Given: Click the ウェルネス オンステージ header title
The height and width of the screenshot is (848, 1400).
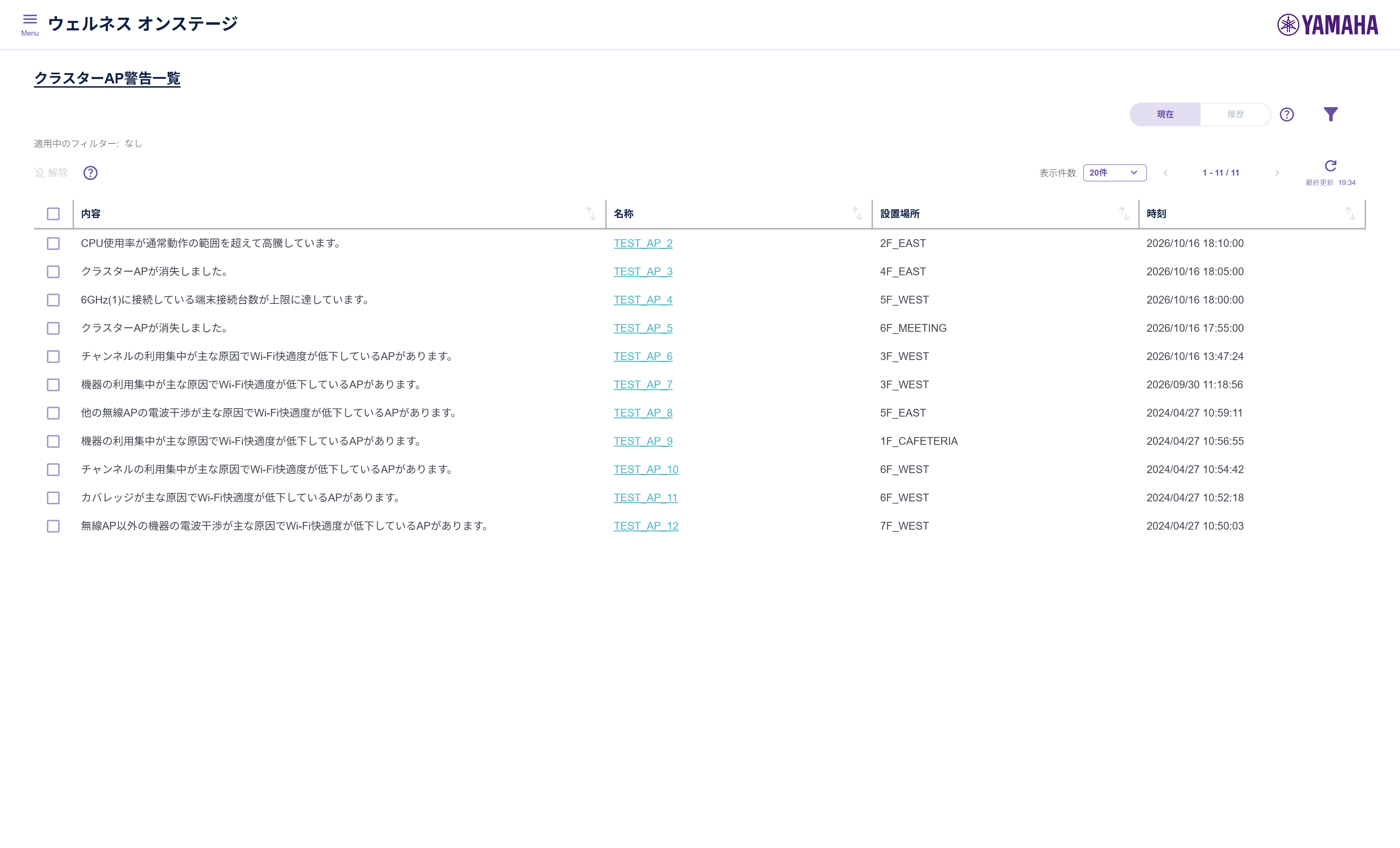Looking at the screenshot, I should click(x=142, y=24).
